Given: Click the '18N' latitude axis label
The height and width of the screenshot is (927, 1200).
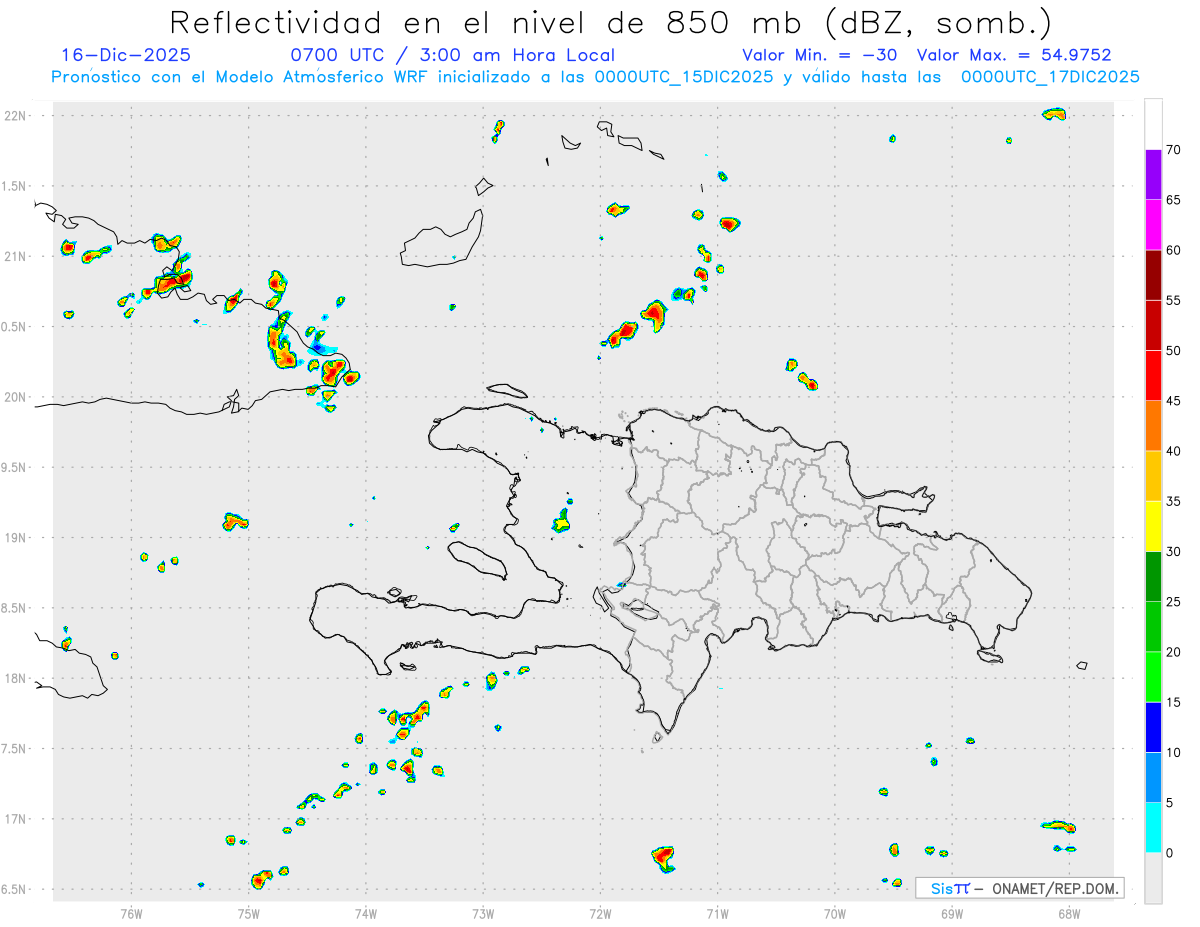Looking at the screenshot, I should pos(17,678).
